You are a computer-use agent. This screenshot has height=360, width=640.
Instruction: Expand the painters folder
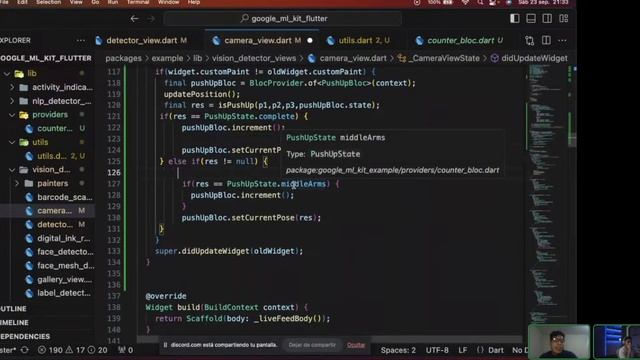(x=17, y=183)
